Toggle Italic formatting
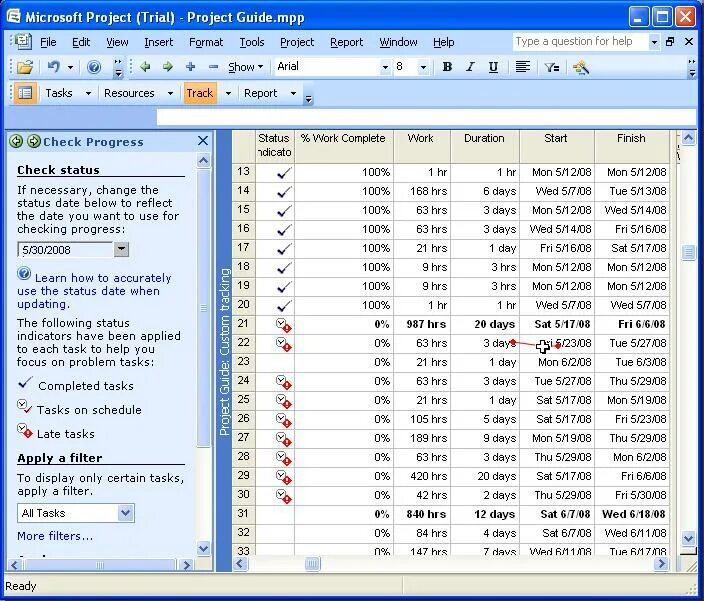This screenshot has width=704, height=601. pos(470,67)
